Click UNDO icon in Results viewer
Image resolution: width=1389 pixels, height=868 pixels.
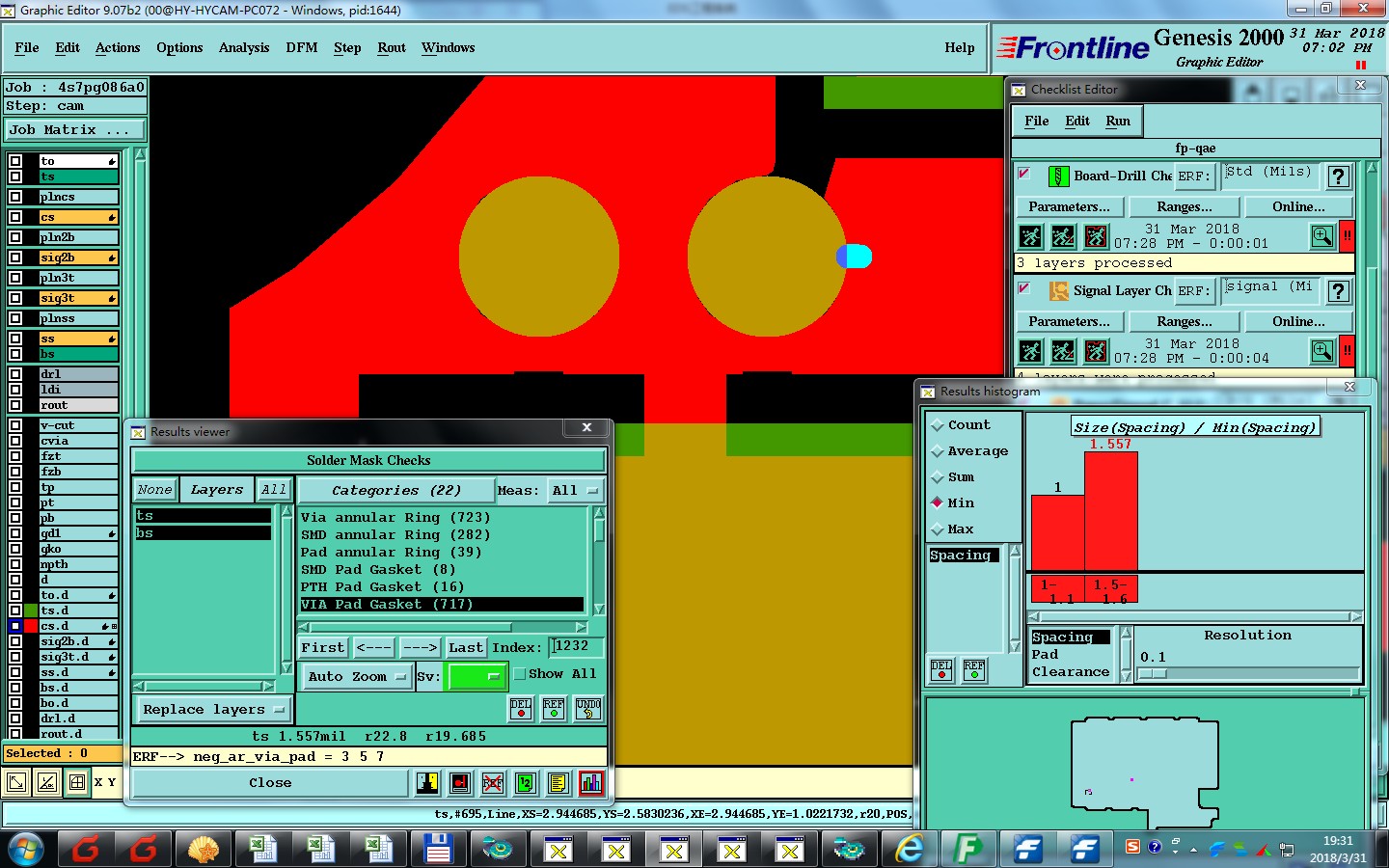point(588,709)
